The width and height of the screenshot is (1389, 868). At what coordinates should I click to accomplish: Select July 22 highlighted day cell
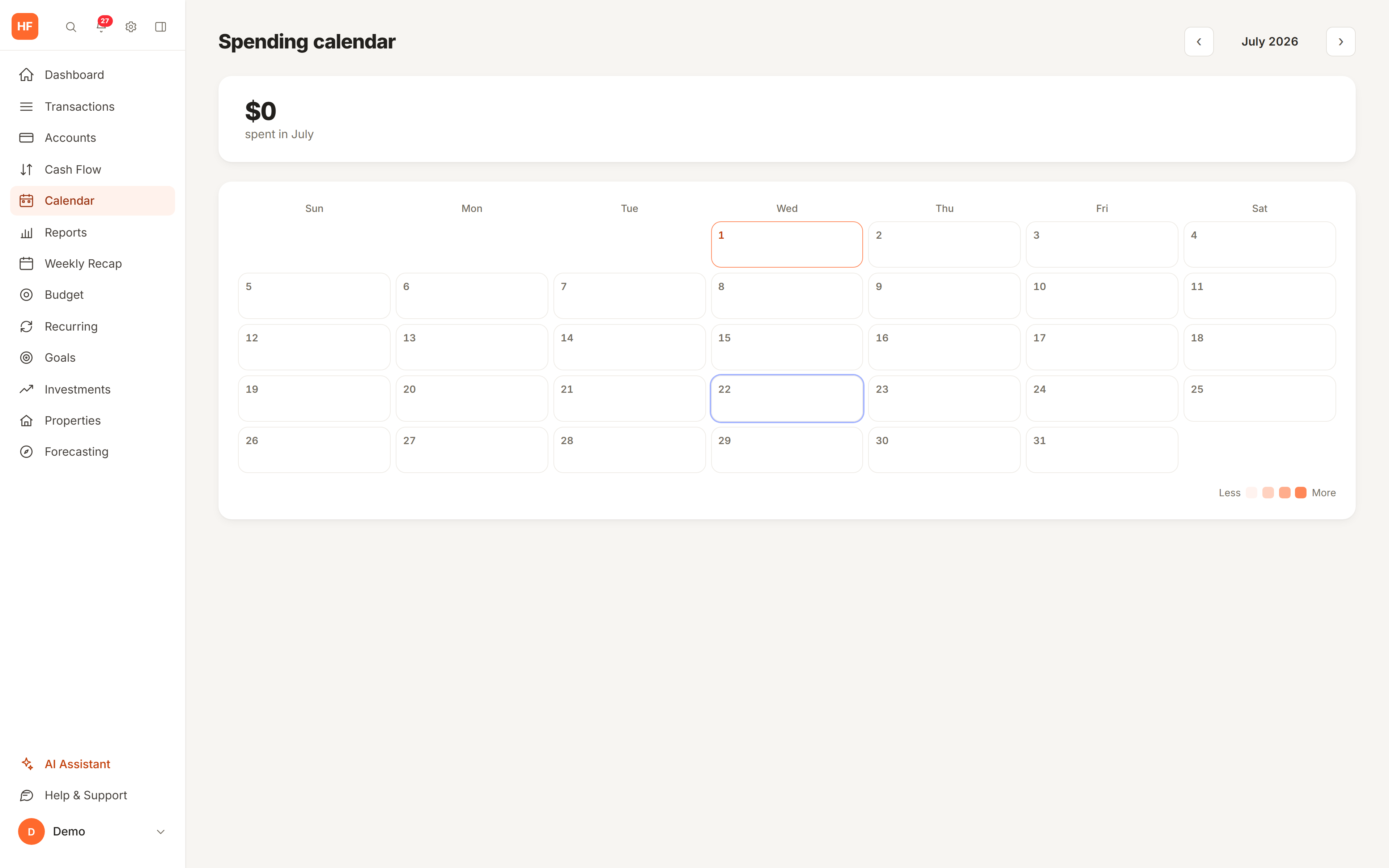coord(787,399)
